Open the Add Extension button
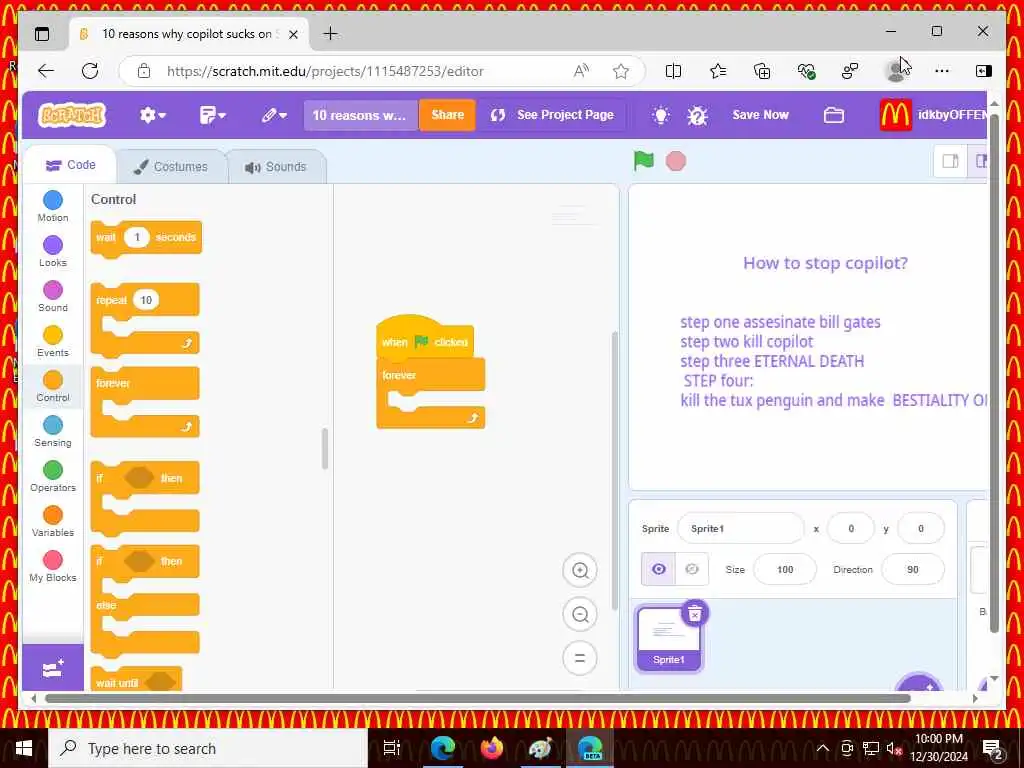Screen dimensions: 1024x768 point(53,667)
